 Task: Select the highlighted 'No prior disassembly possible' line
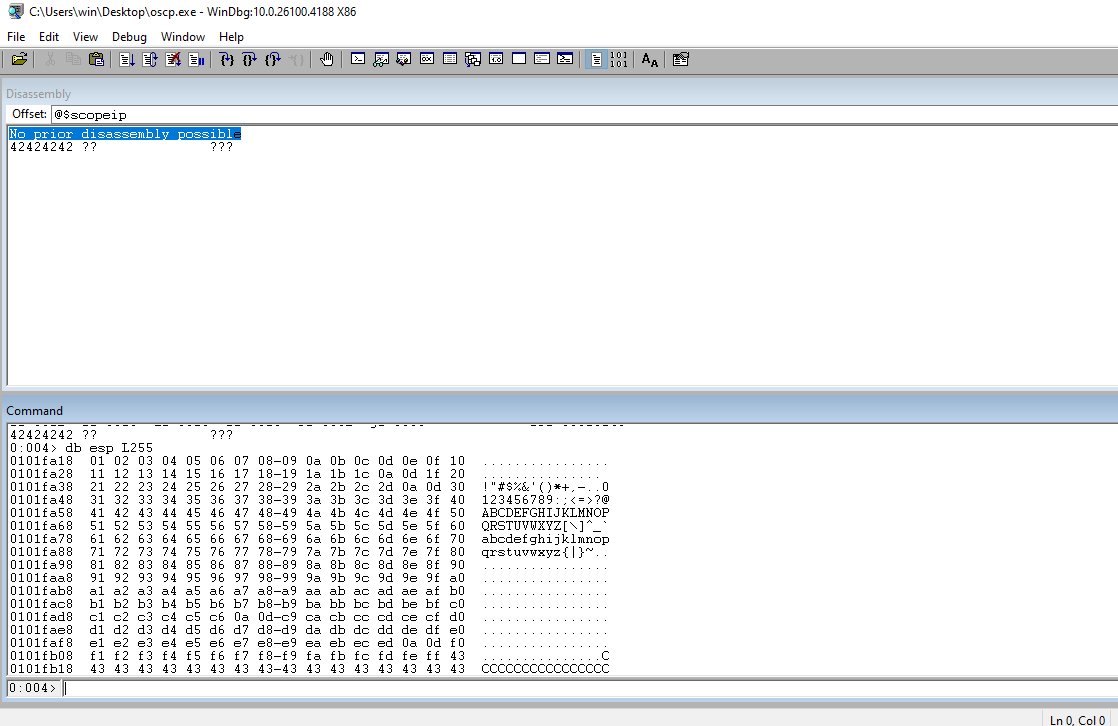point(125,134)
